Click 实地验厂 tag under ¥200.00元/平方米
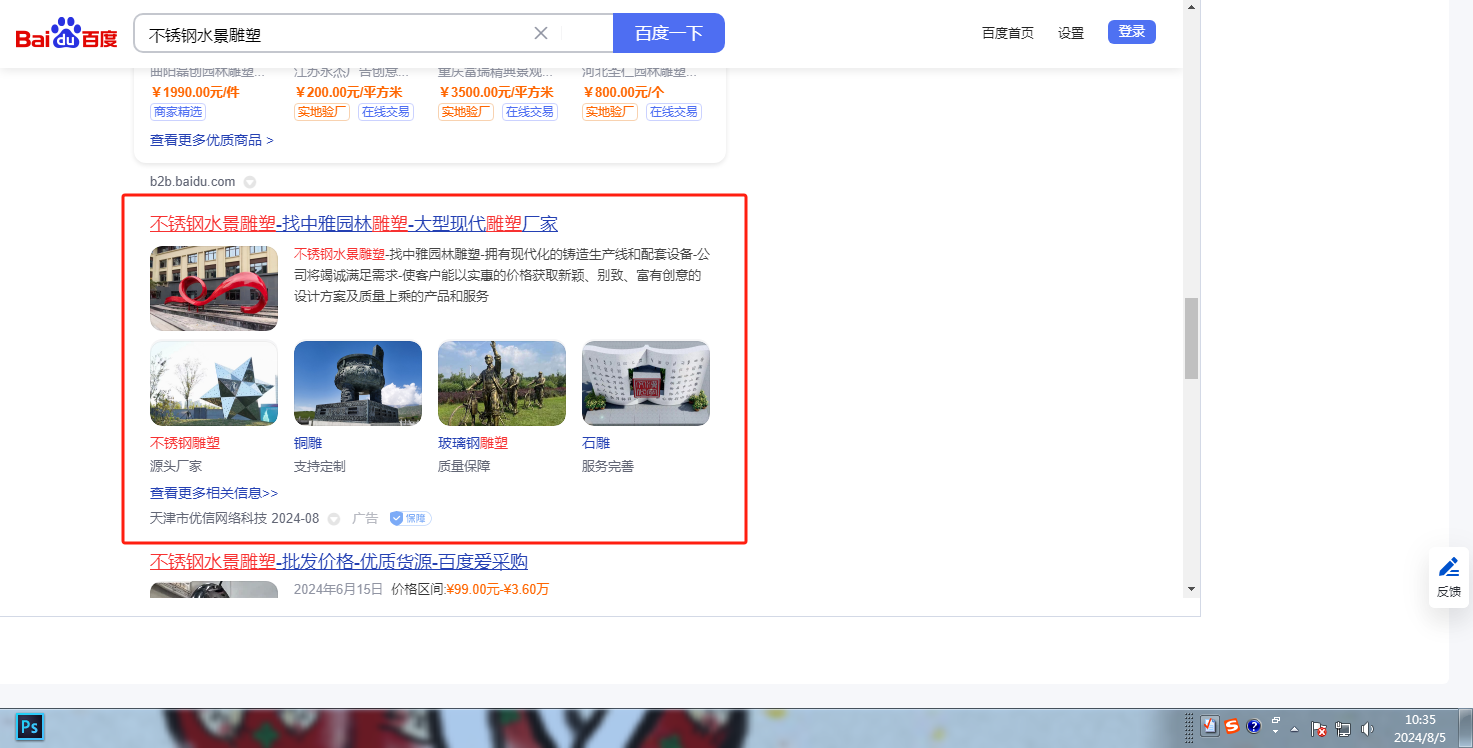 point(322,112)
